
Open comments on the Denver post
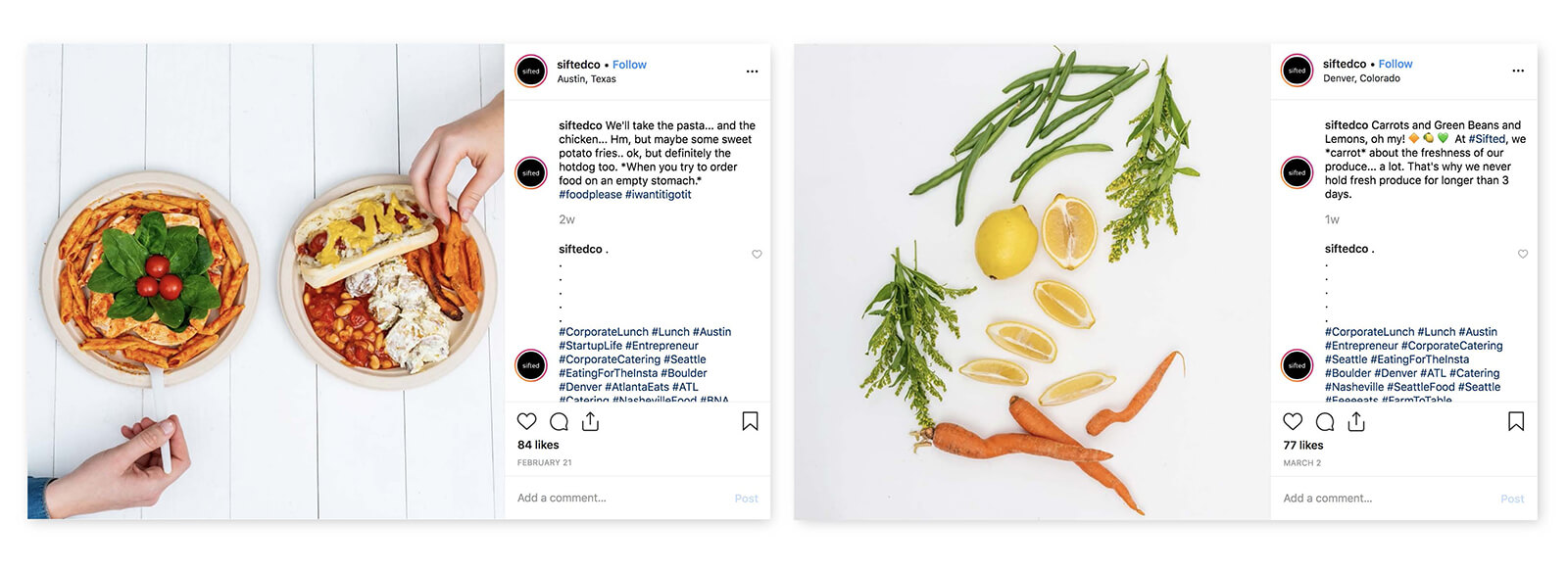coord(1325,421)
